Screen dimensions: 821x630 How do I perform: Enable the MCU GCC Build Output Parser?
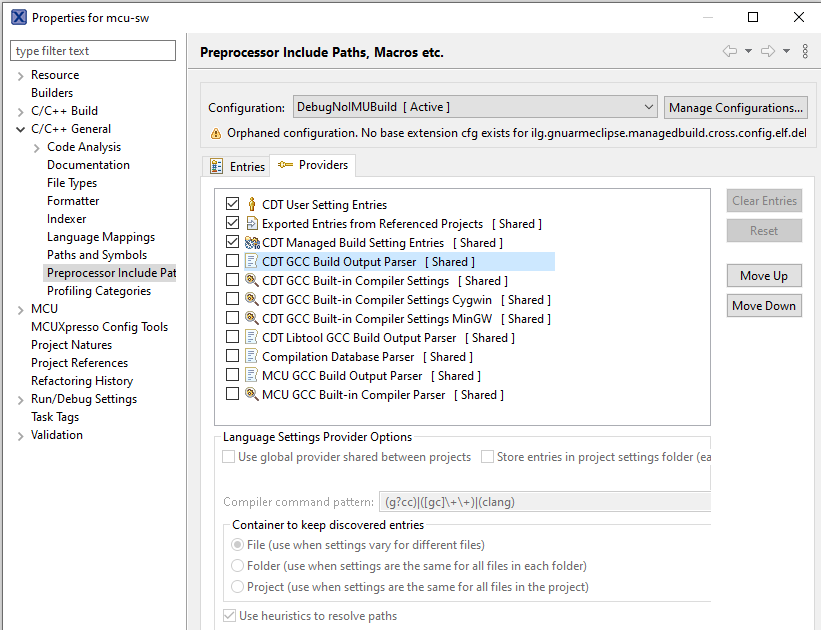click(x=233, y=376)
